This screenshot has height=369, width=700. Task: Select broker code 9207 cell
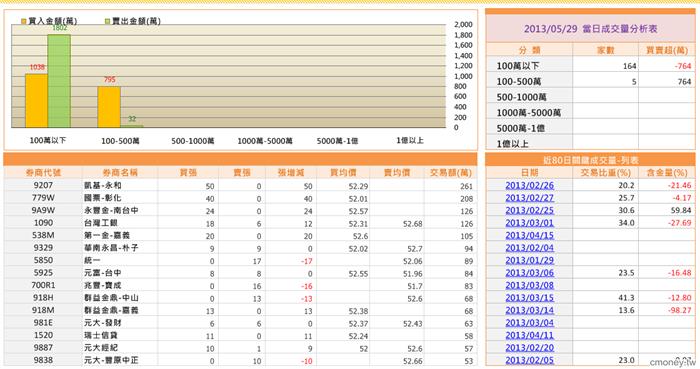point(43,185)
